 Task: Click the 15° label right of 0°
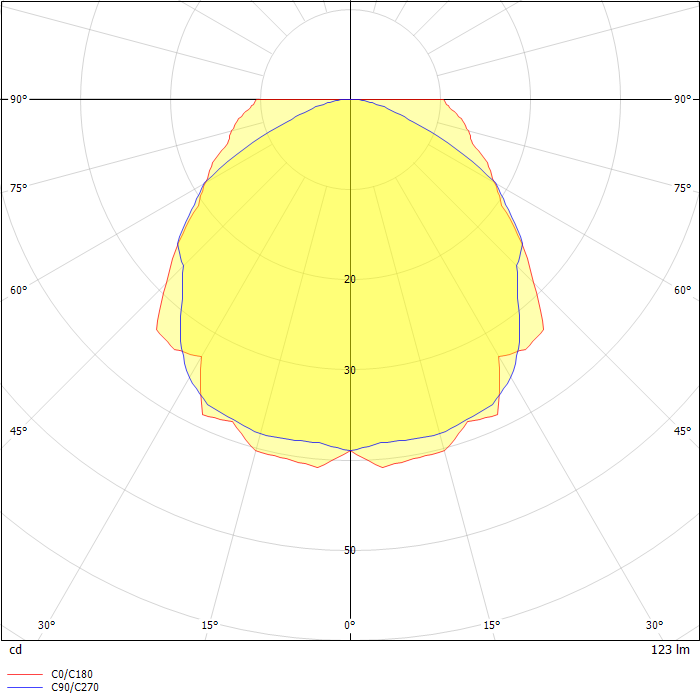tap(492, 625)
